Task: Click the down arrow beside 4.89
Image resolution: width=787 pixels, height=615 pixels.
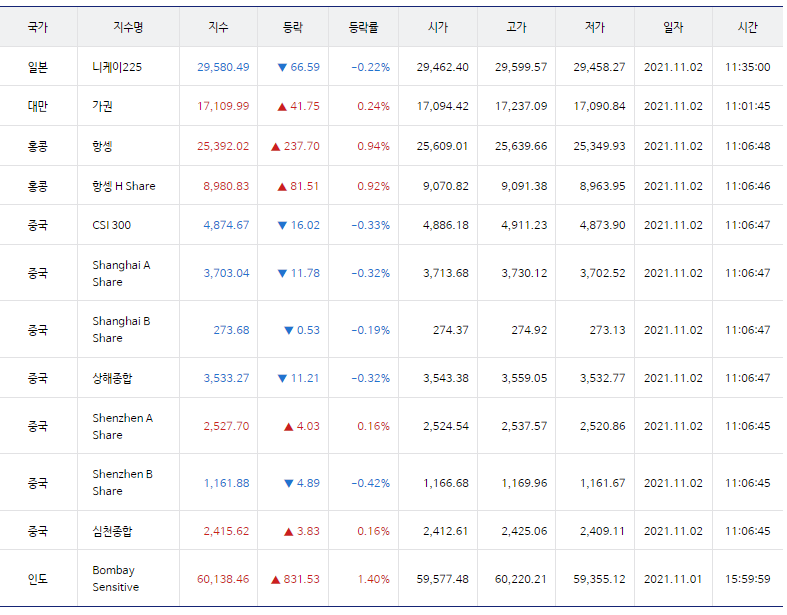Action: pyautogui.click(x=289, y=483)
